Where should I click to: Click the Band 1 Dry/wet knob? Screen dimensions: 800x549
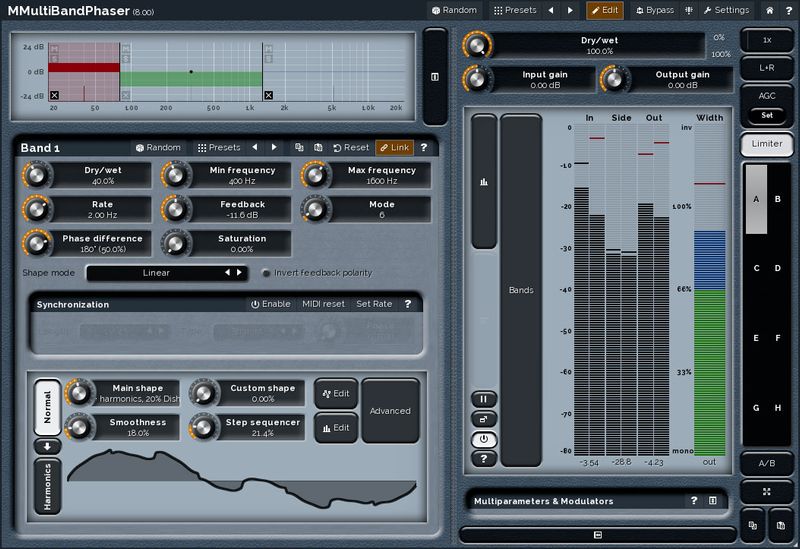click(x=36, y=175)
